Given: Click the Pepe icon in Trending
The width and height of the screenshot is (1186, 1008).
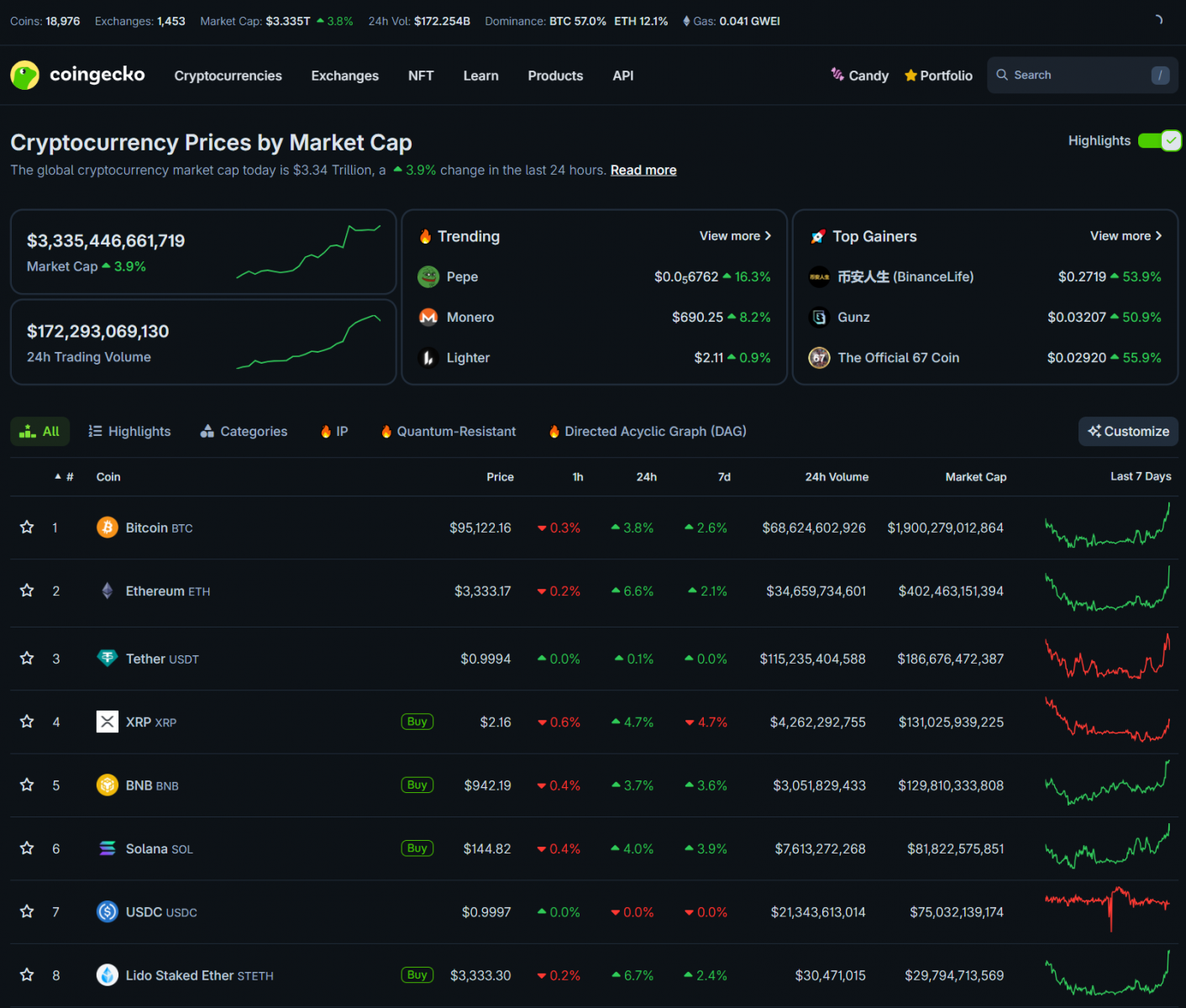Looking at the screenshot, I should click(428, 276).
